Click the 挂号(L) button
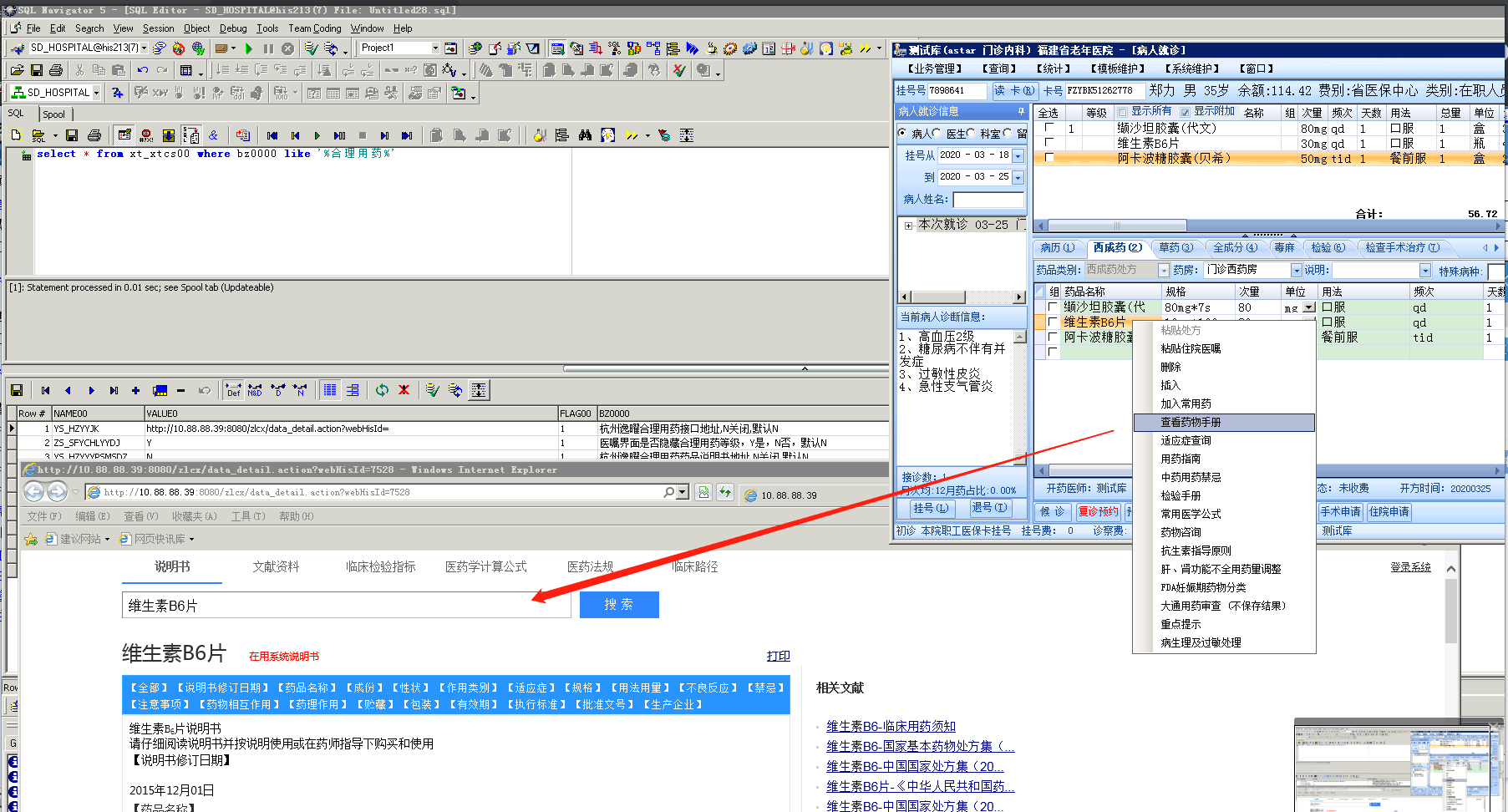The image size is (1508, 812). click(931, 508)
